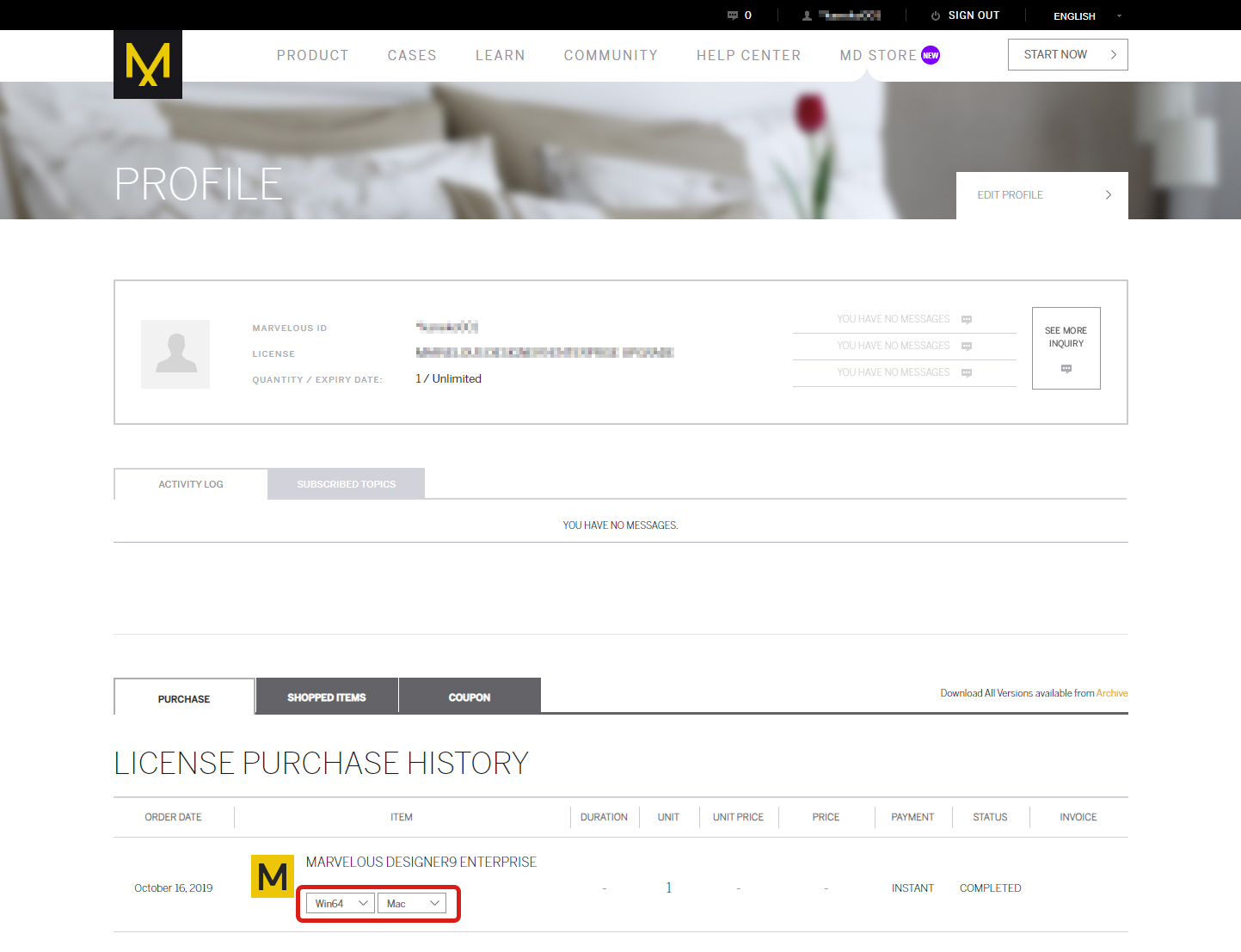
Task: Select the Shopped Items tab
Action: (x=327, y=697)
